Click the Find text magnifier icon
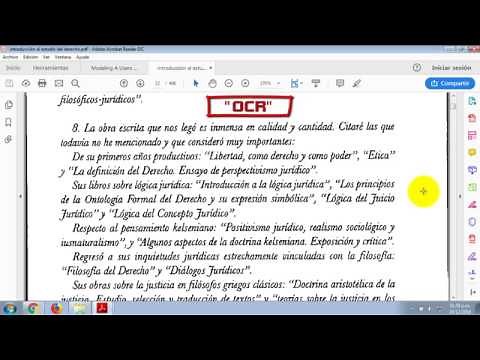The image size is (480, 360). click(x=75, y=83)
